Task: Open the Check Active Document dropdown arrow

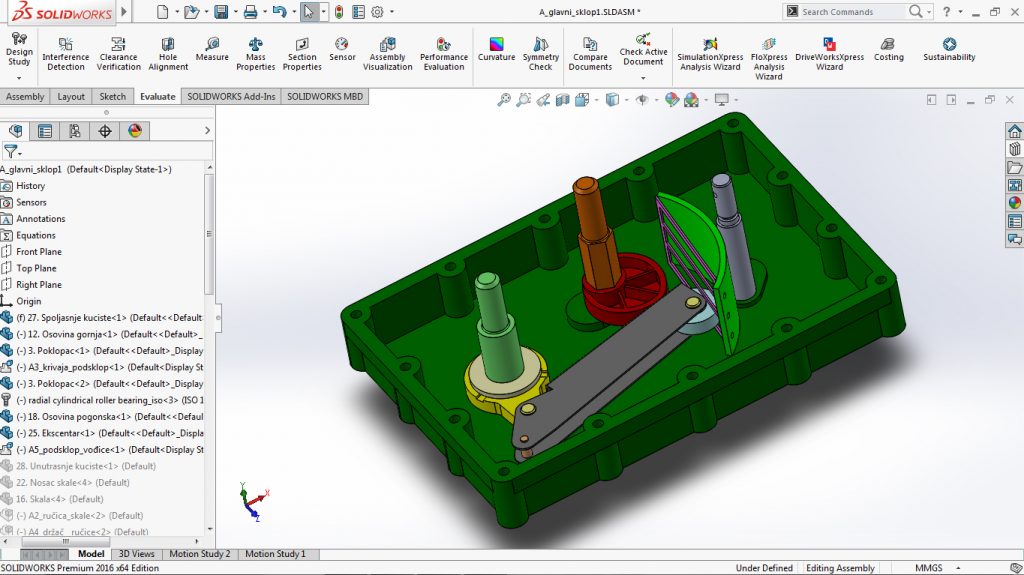Action: tap(643, 78)
